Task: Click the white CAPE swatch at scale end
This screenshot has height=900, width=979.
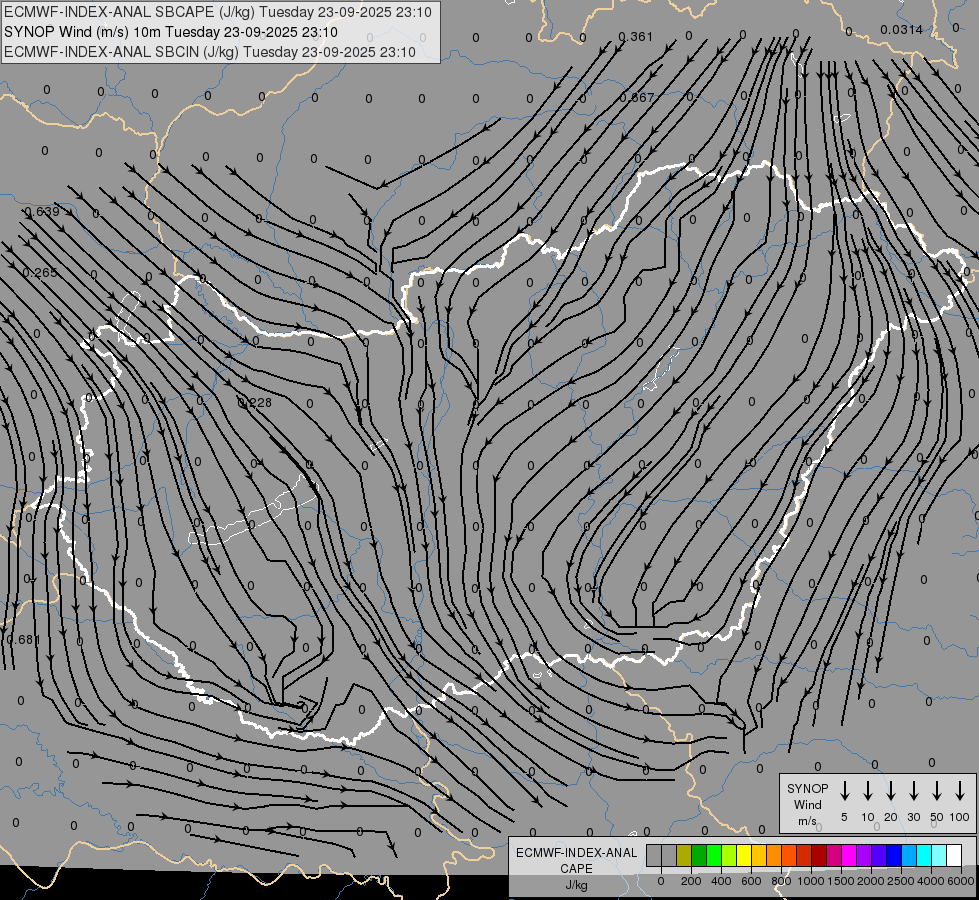Action: [x=954, y=855]
